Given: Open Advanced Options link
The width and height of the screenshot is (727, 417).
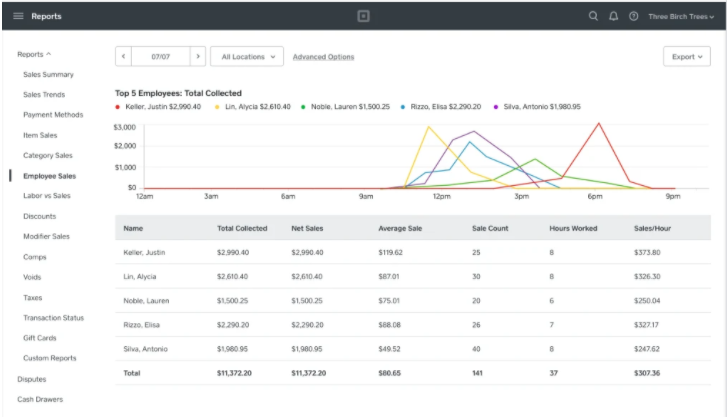Looking at the screenshot, I should click(x=323, y=57).
